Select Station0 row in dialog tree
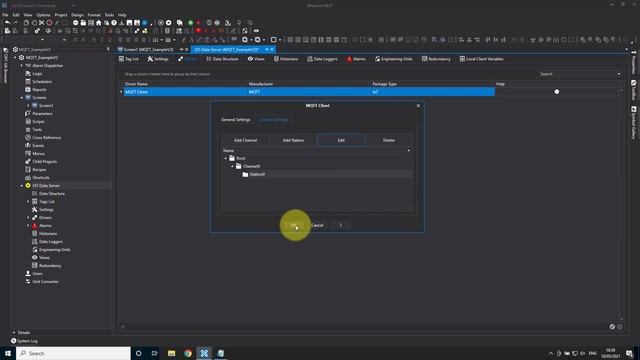The width and height of the screenshot is (640, 360). tap(317, 174)
